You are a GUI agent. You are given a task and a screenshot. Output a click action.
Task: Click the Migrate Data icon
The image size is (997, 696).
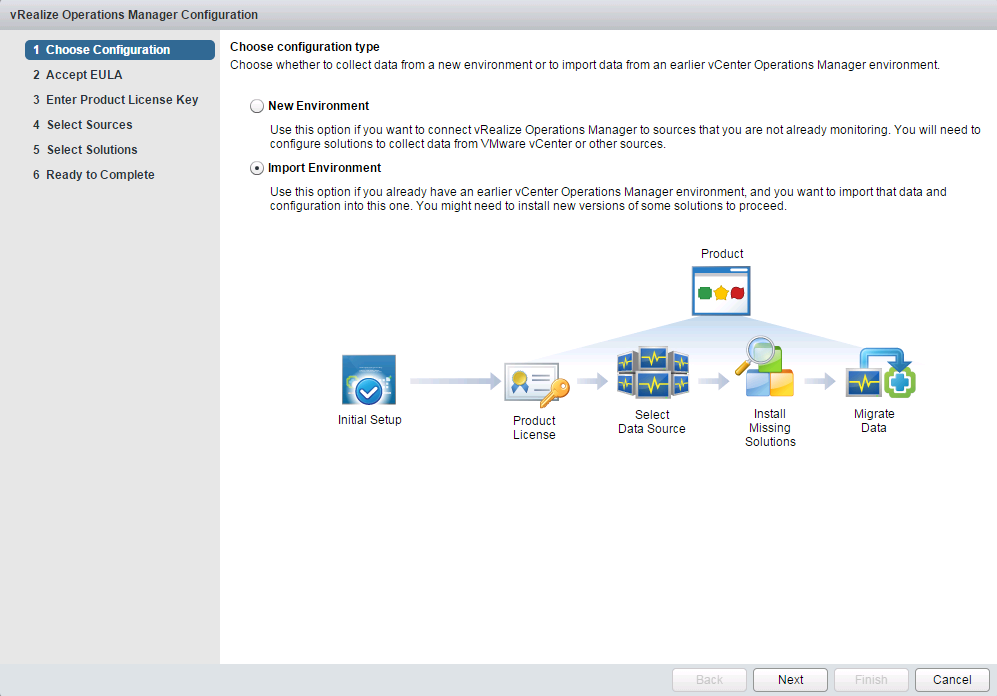coord(881,373)
